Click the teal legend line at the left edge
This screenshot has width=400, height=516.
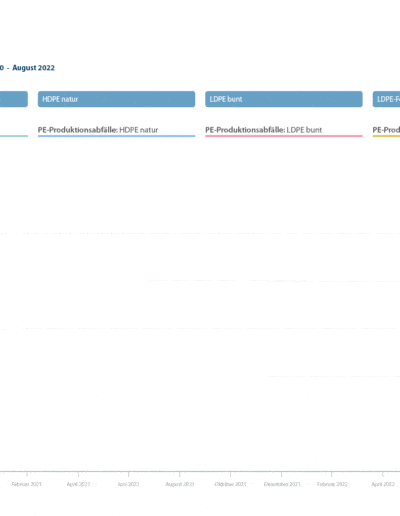pos(14,136)
